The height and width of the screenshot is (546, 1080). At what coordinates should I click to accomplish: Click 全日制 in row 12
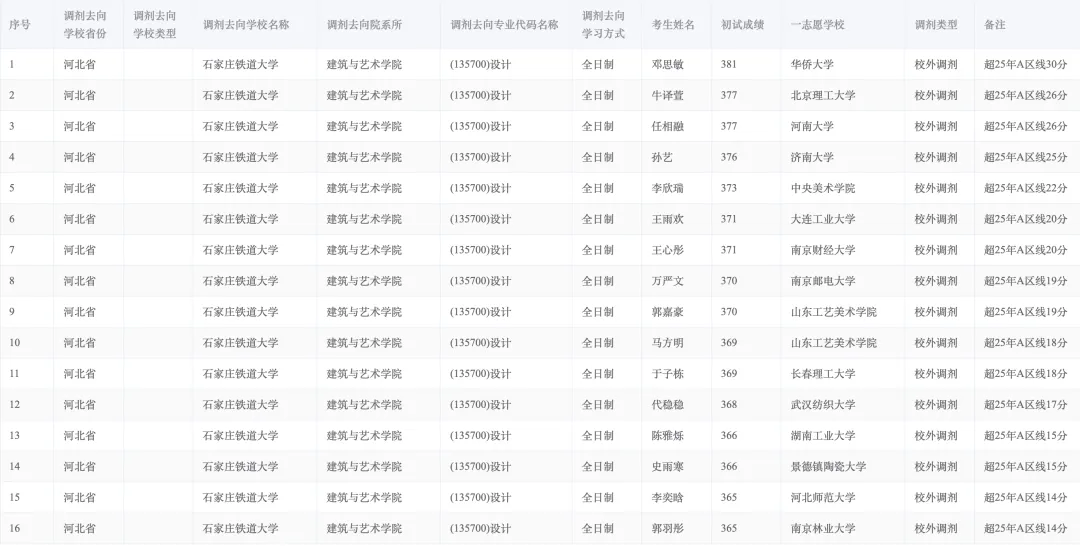click(x=598, y=406)
